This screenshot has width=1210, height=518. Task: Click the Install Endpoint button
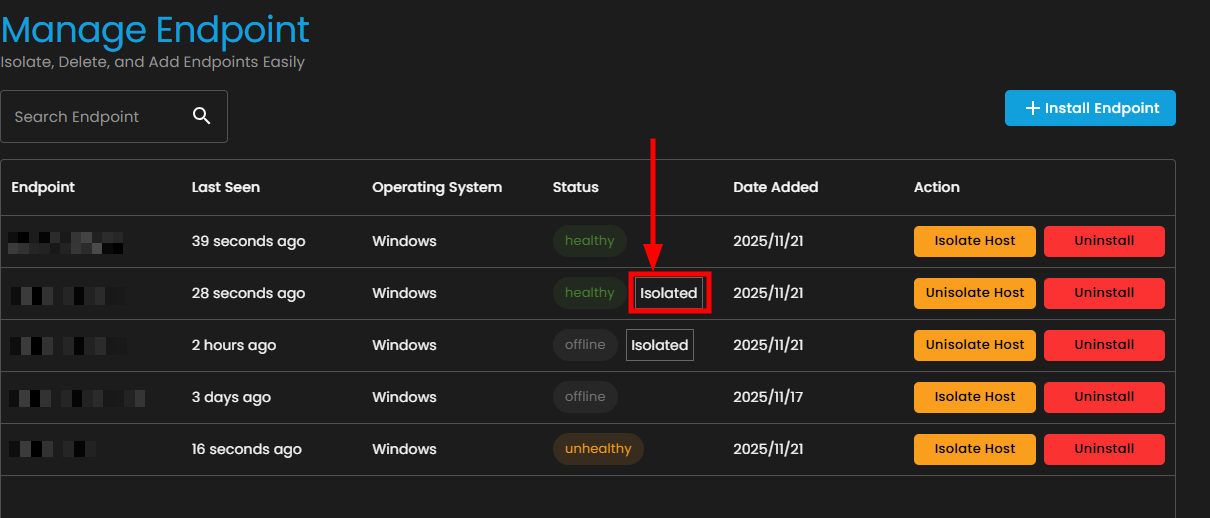coord(1090,108)
